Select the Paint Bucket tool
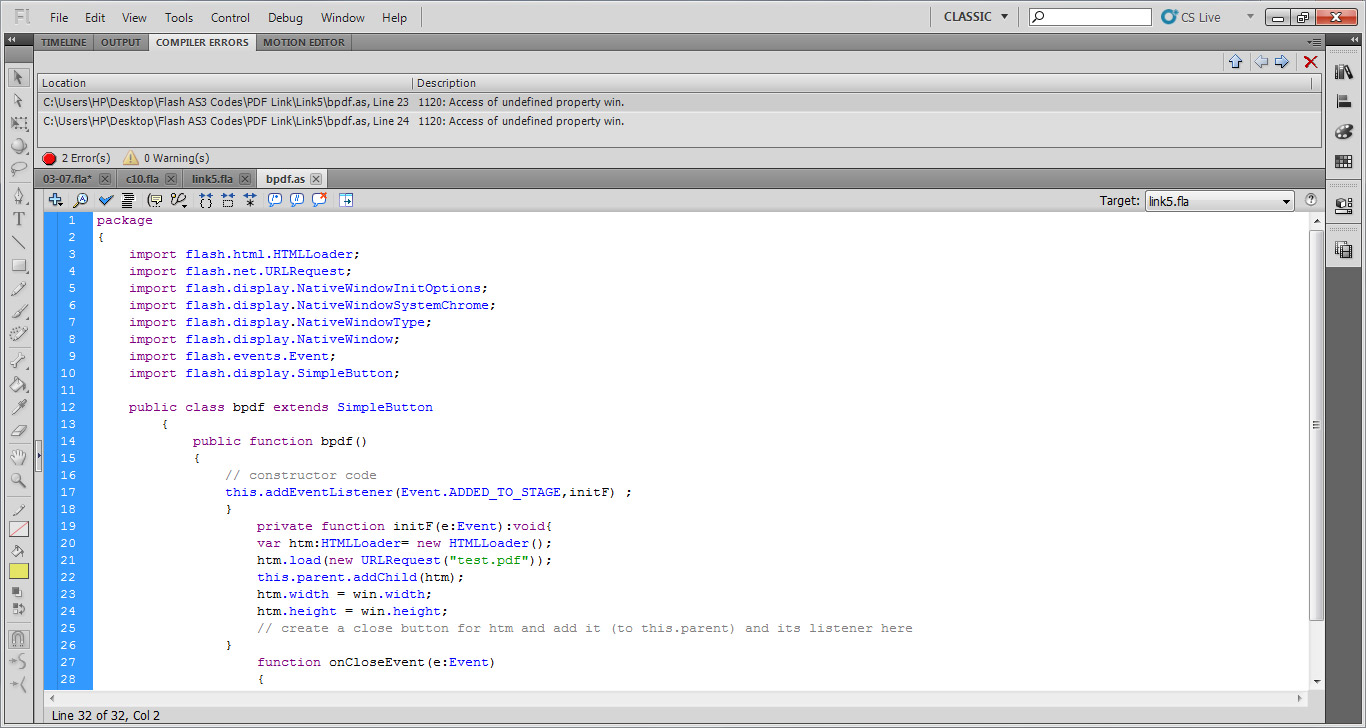This screenshot has width=1366, height=728. tap(18, 384)
